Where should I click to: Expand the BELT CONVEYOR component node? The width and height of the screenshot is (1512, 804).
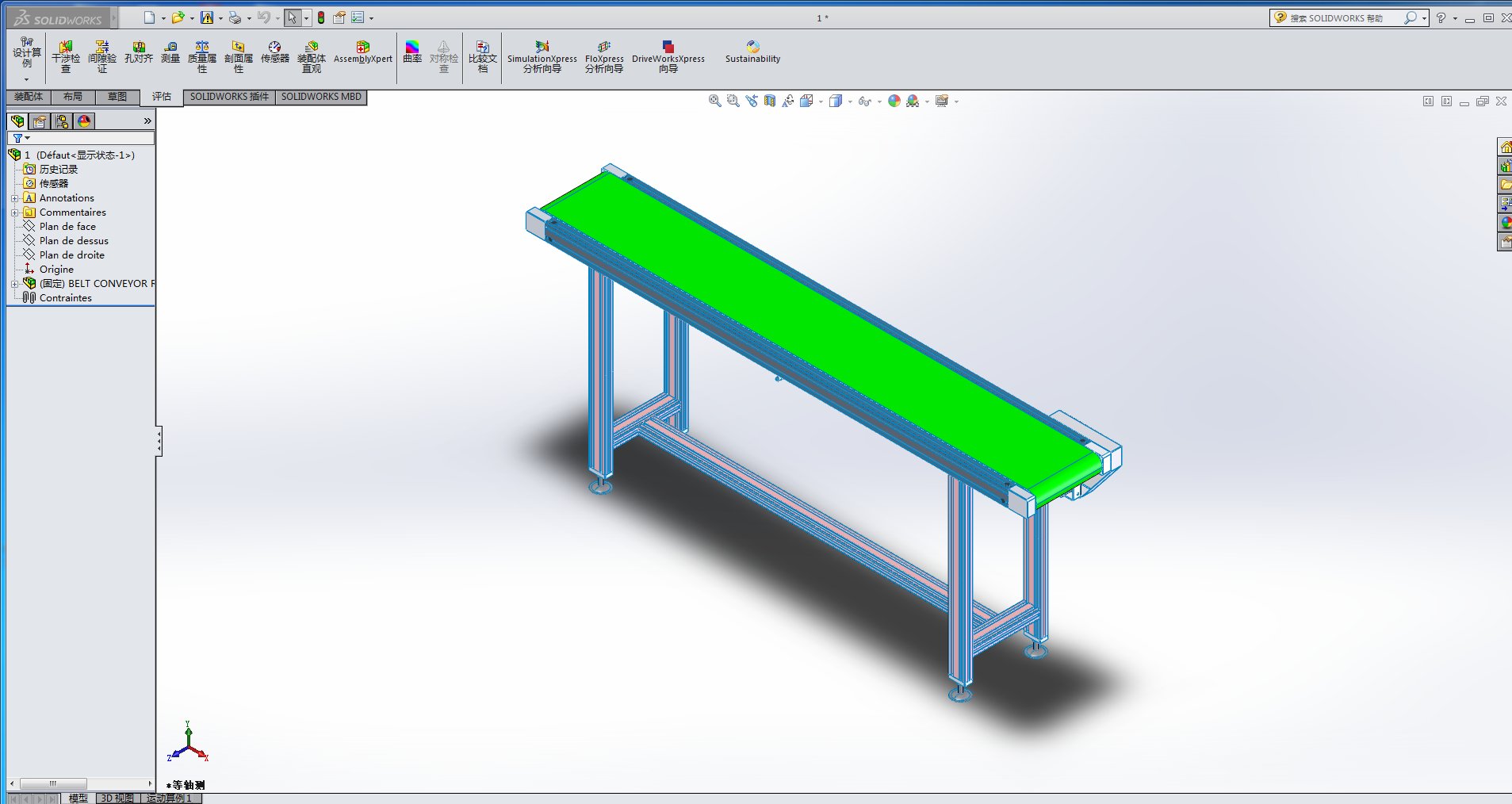(x=14, y=284)
